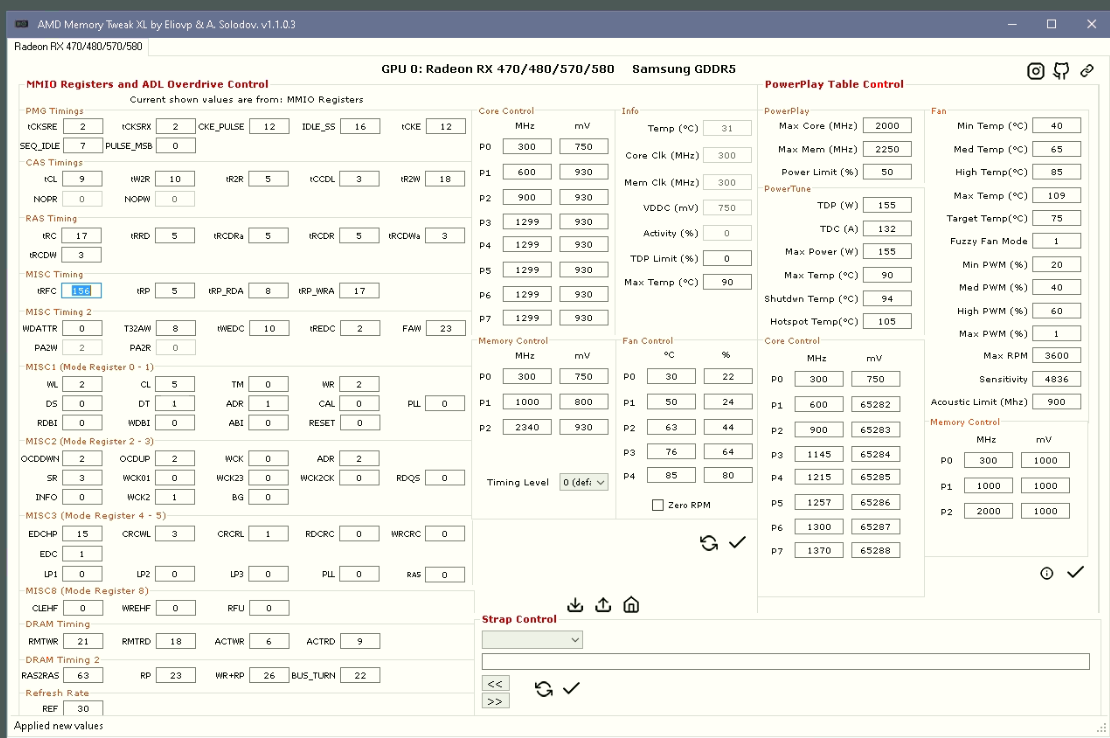
Task: Click 'MMIO Registers and ADL Overdrive Control' heading
Action: pyautogui.click(x=147, y=84)
